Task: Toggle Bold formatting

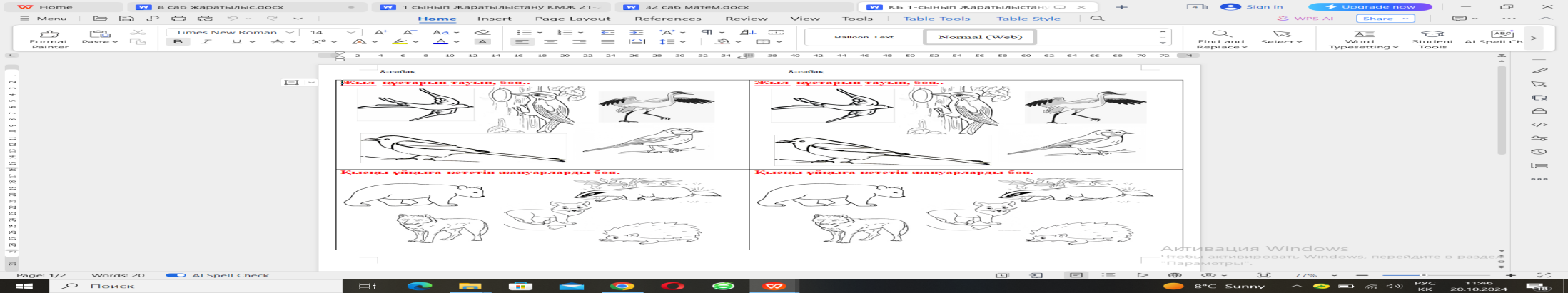Action: pos(178,42)
